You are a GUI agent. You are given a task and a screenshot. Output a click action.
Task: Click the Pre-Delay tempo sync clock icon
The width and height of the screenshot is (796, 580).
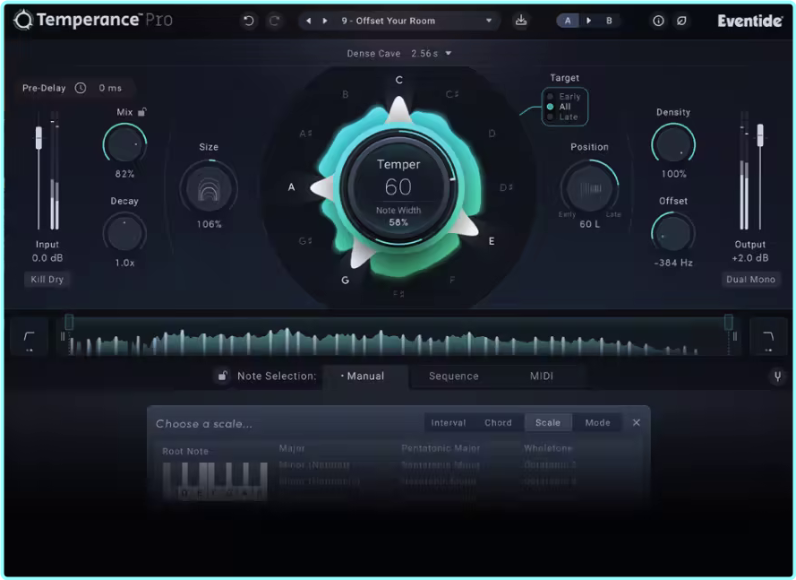pyautogui.click(x=80, y=88)
